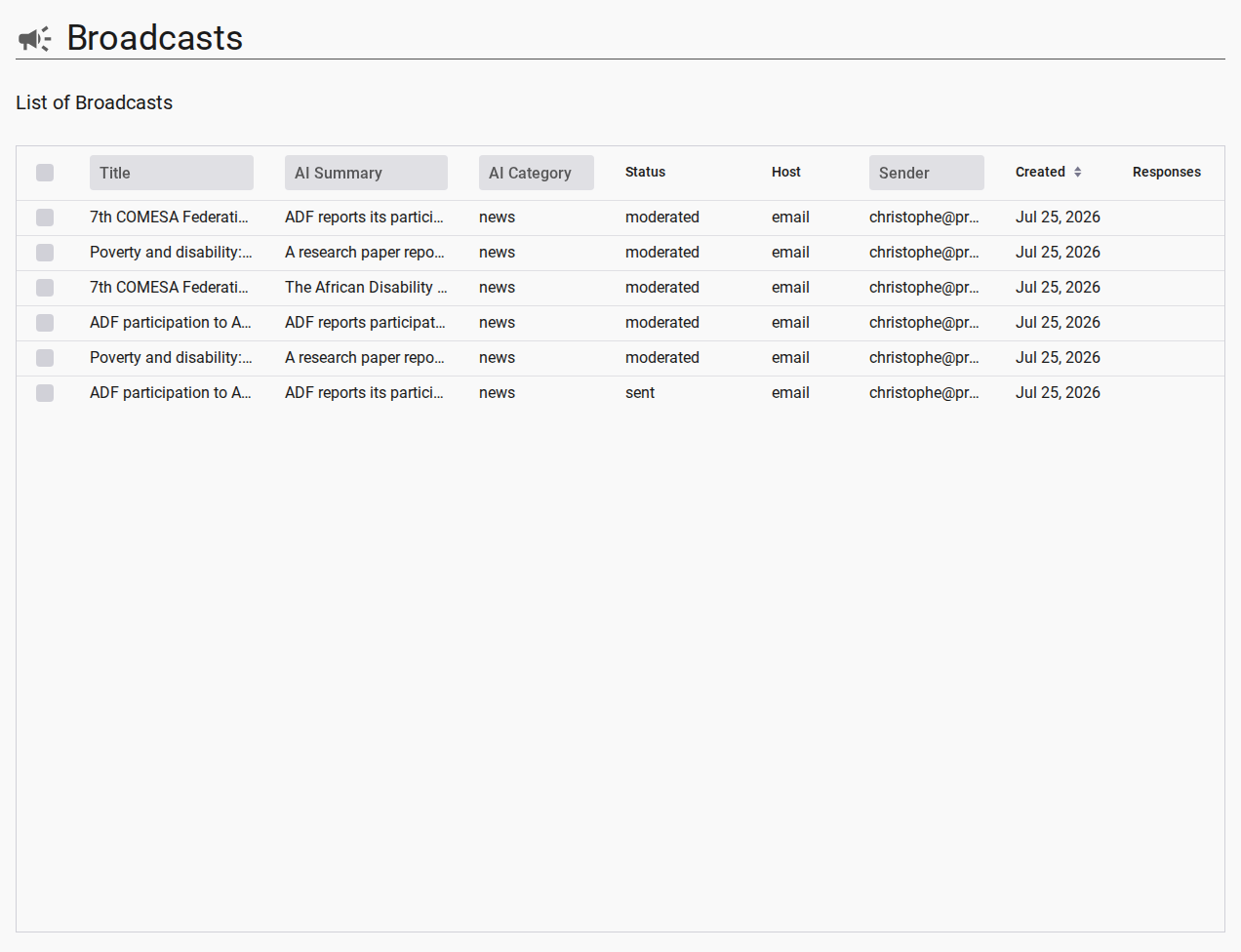Click the 'List of Broadcasts' subtitle
Screen dimensions: 1241x952
pyautogui.click(x=94, y=102)
